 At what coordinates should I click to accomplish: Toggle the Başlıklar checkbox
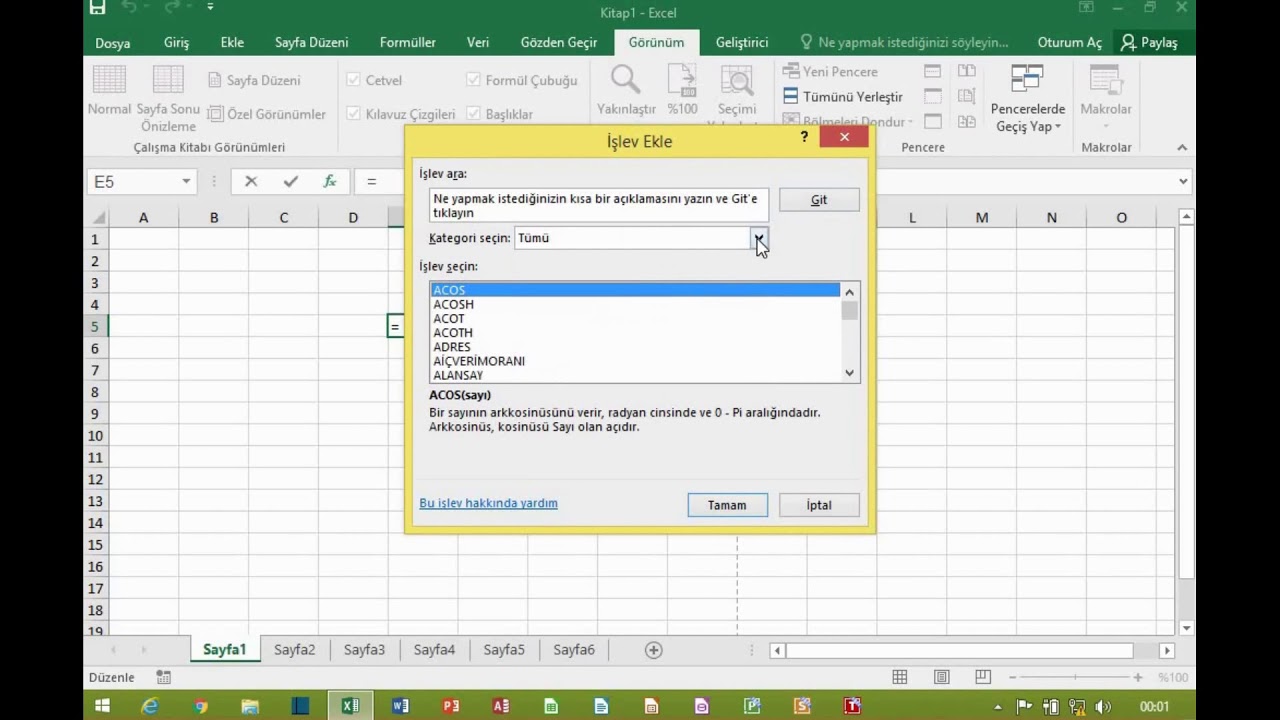(x=473, y=114)
